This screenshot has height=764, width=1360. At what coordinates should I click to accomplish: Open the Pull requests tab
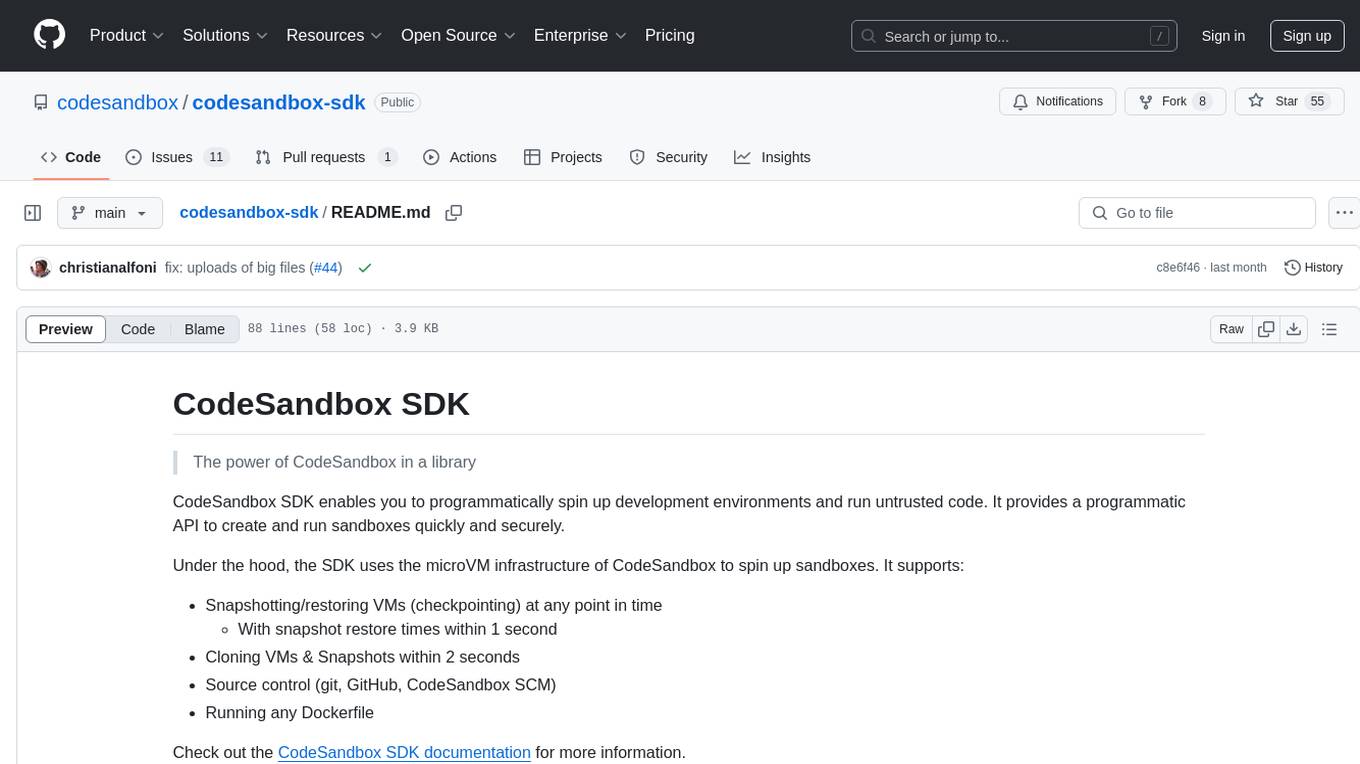pyautogui.click(x=325, y=157)
